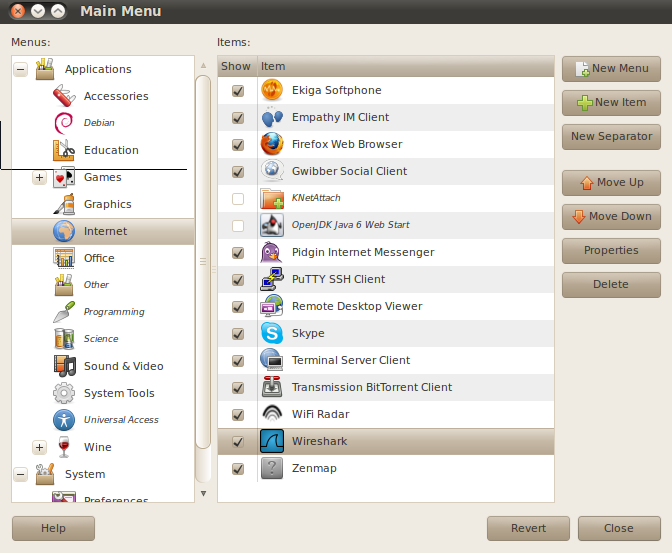Open the System Tools menu category
Viewport: 672px width, 553px height.
(x=118, y=393)
